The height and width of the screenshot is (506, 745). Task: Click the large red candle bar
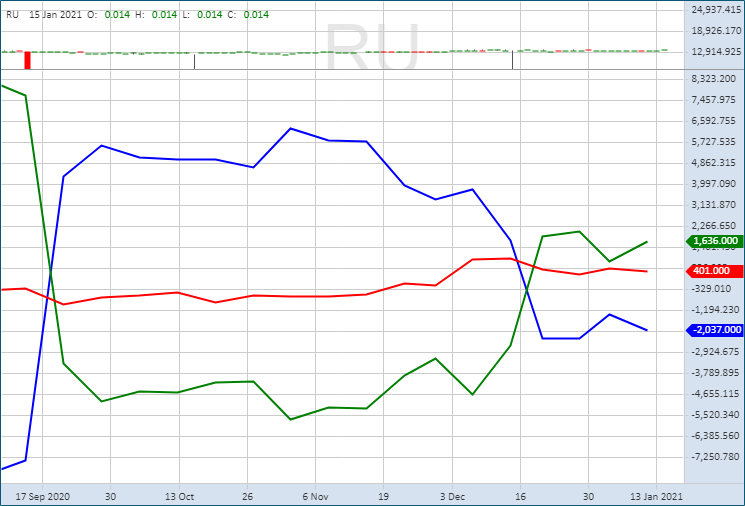28,60
